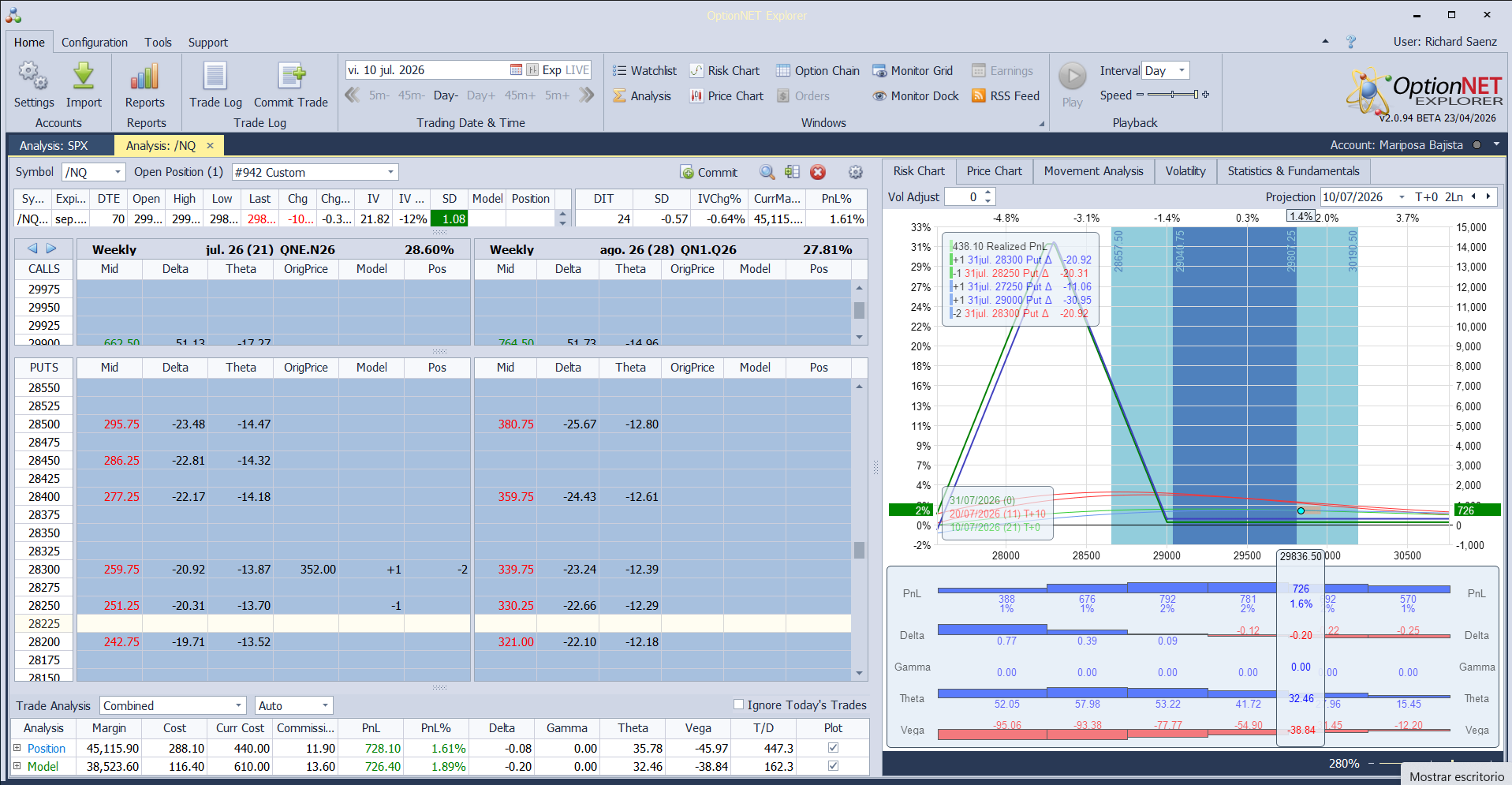The image size is (1512, 785).
Task: Open the Configuration ribbon tab
Action: tap(95, 43)
